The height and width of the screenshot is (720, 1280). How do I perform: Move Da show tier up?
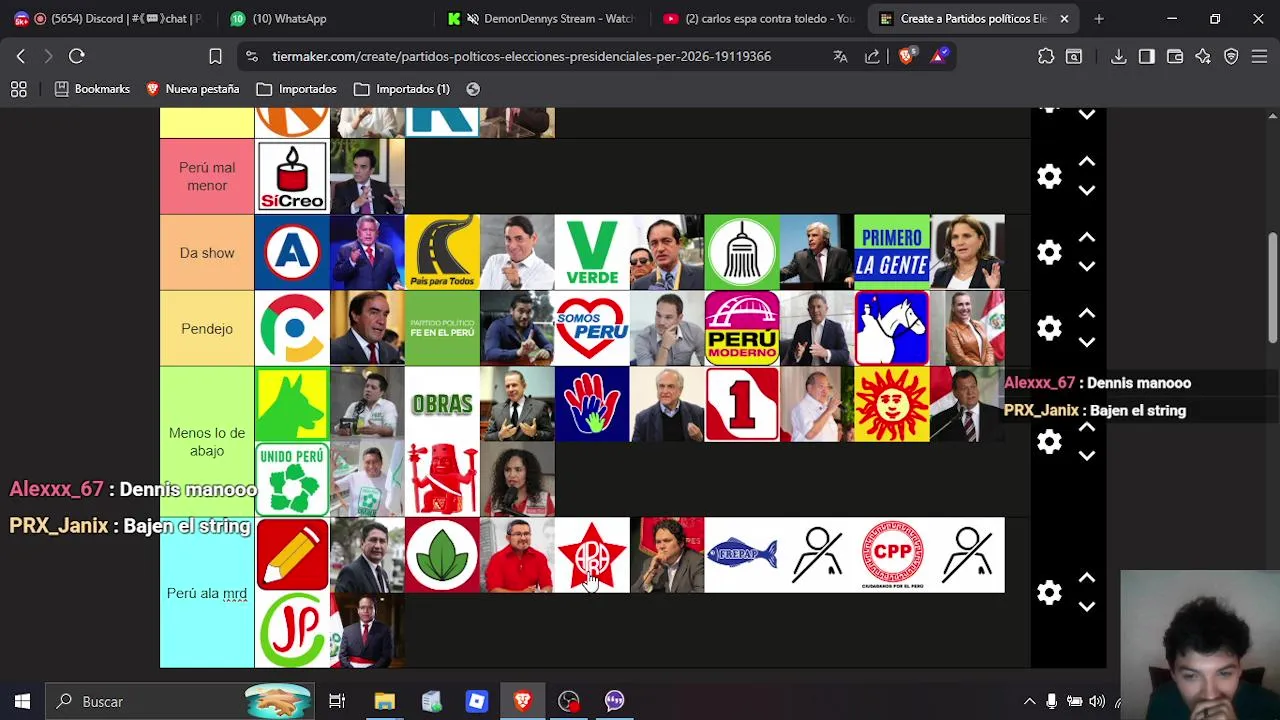1087,238
